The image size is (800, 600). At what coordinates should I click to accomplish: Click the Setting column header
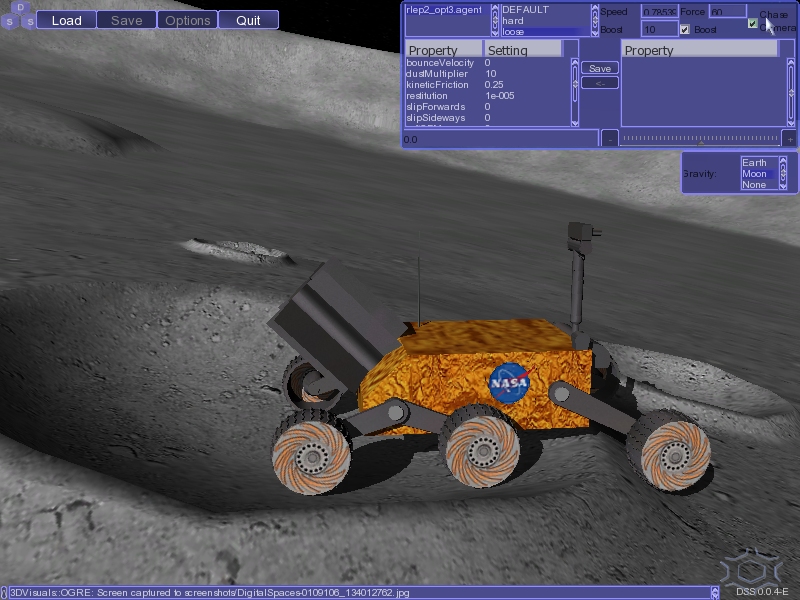pyautogui.click(x=522, y=50)
